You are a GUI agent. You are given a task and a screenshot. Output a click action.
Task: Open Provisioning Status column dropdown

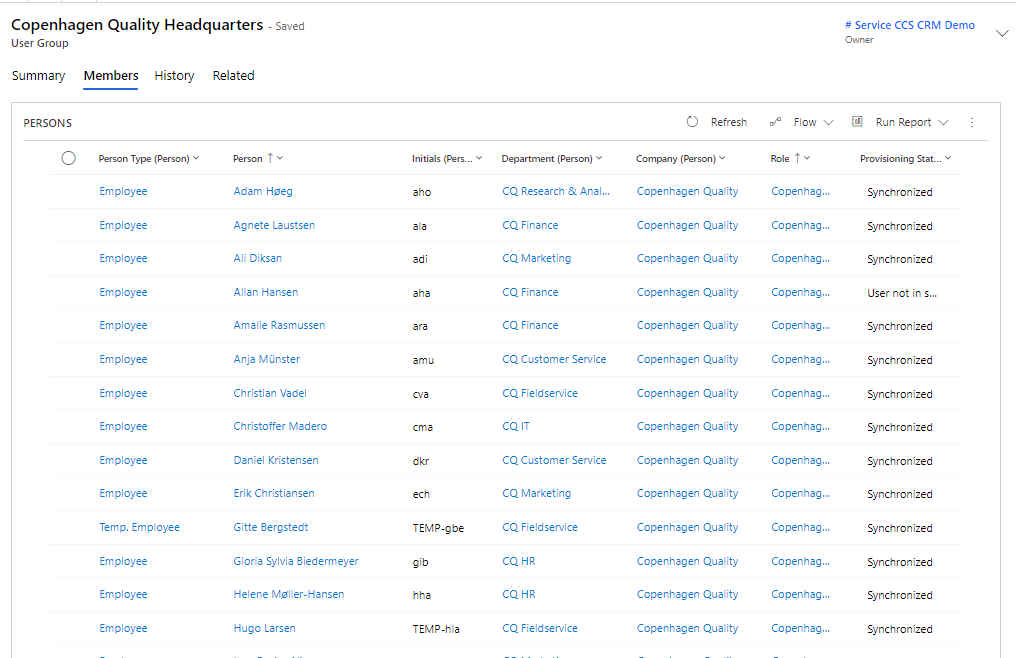[948, 158]
